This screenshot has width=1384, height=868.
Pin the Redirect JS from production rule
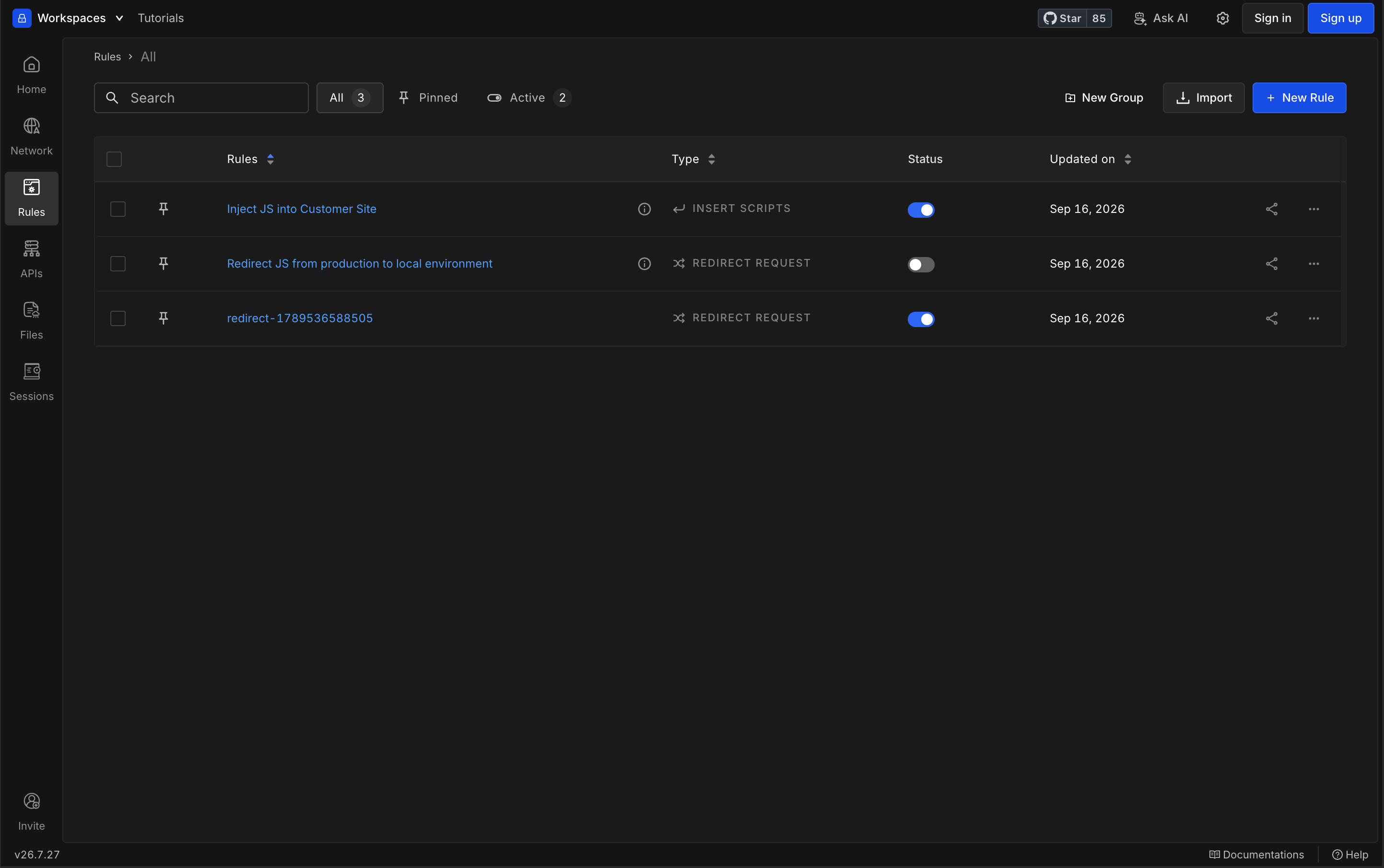click(164, 263)
